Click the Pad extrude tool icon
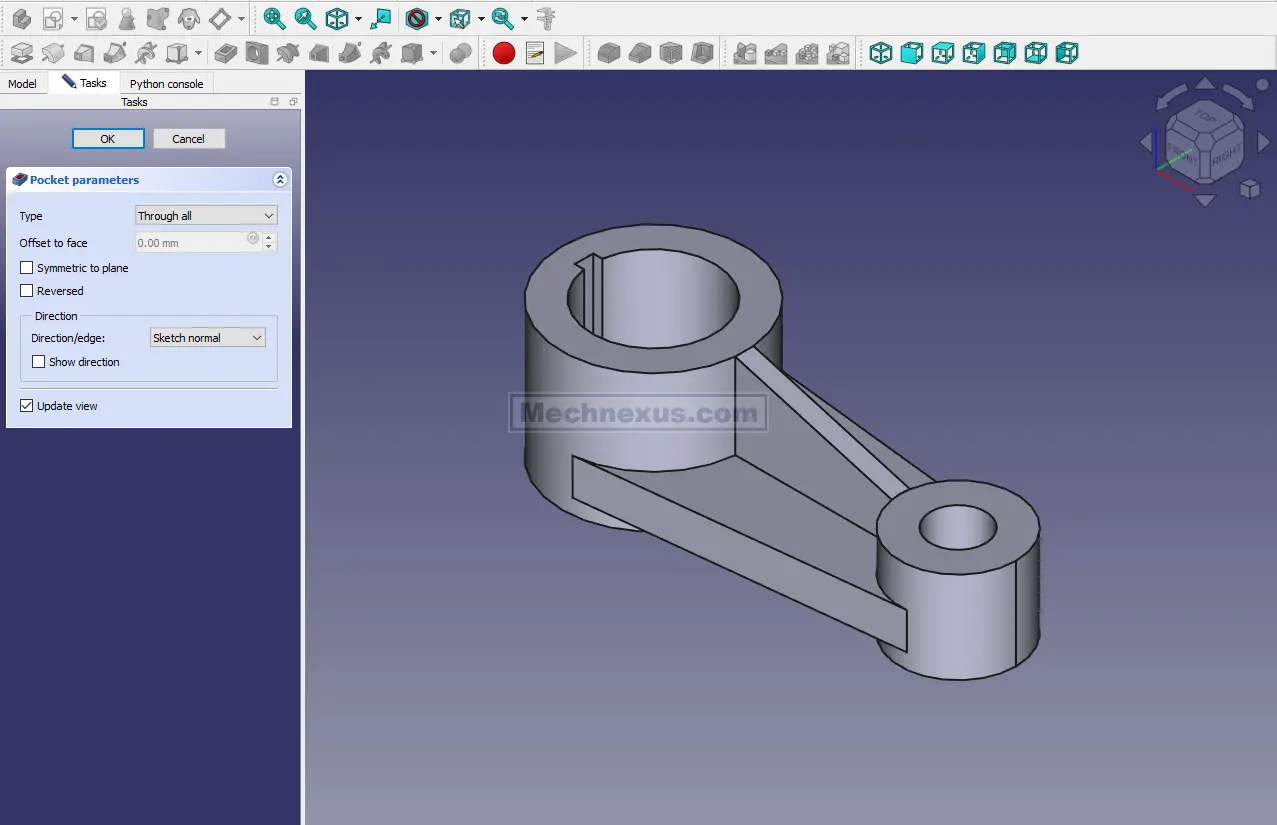This screenshot has height=825, width=1277. (x=22, y=53)
